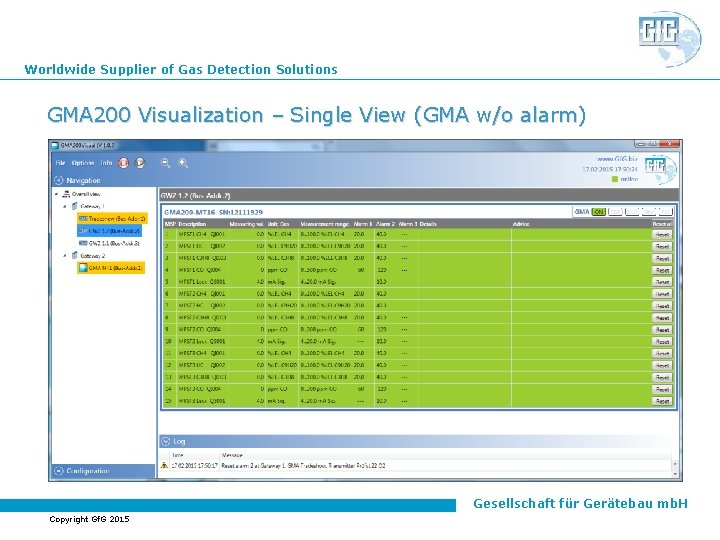The image size is (720, 540).
Task: Open the Info menu
Action: coord(106,163)
